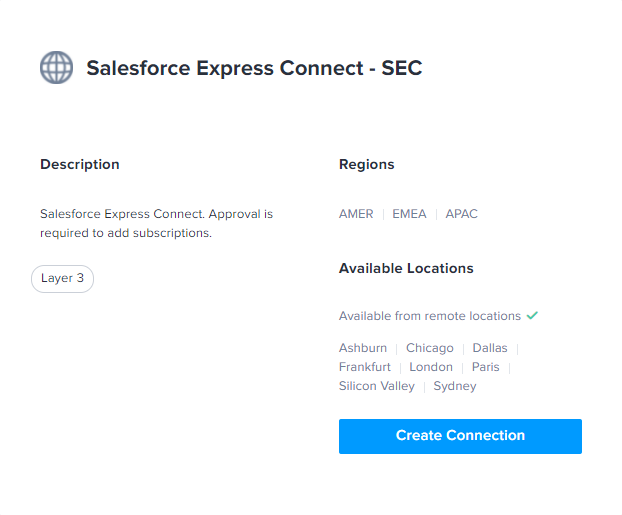The image size is (622, 515).
Task: Click the Available from remote locations text
Action: pos(430,316)
